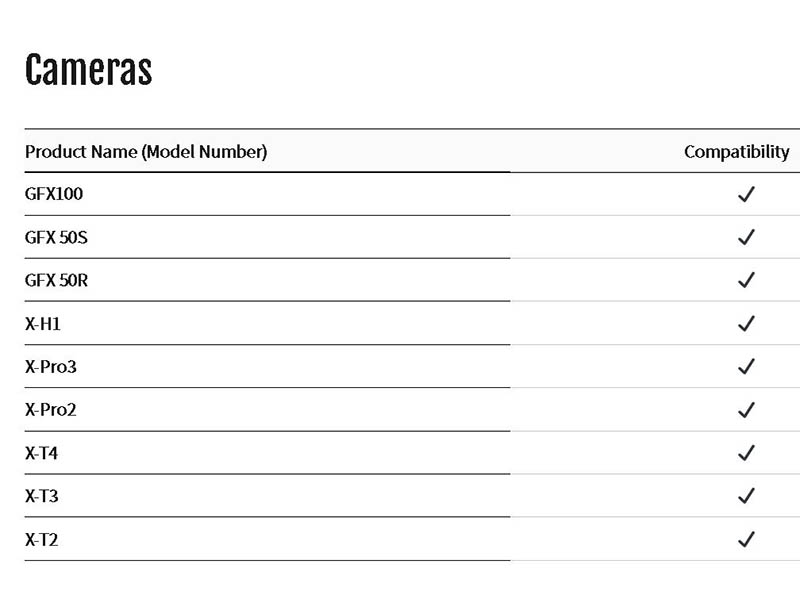Select the X-H1 product name

click(x=42, y=324)
